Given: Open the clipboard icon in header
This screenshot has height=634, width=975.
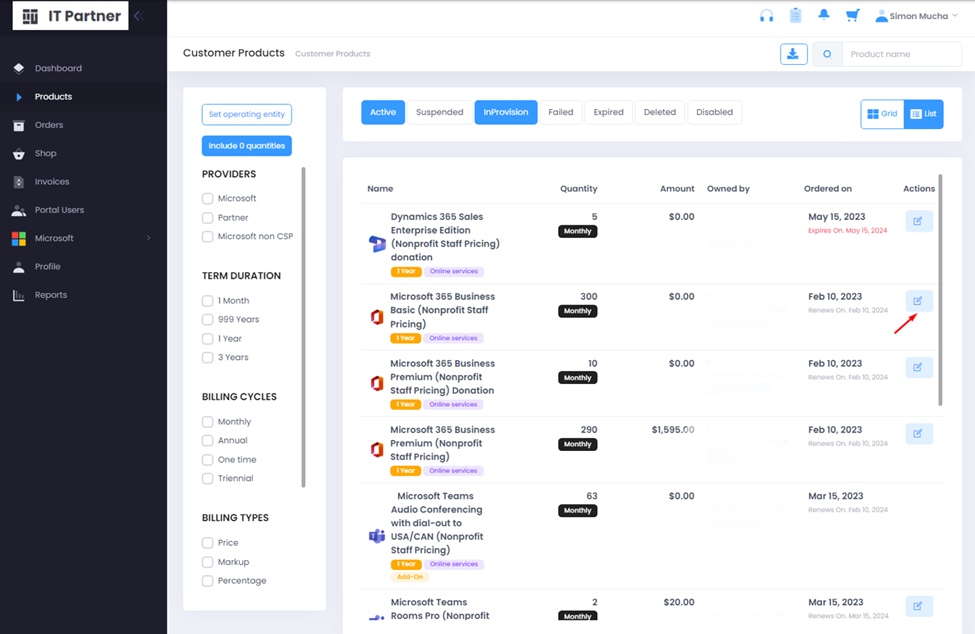Looking at the screenshot, I should (x=795, y=16).
